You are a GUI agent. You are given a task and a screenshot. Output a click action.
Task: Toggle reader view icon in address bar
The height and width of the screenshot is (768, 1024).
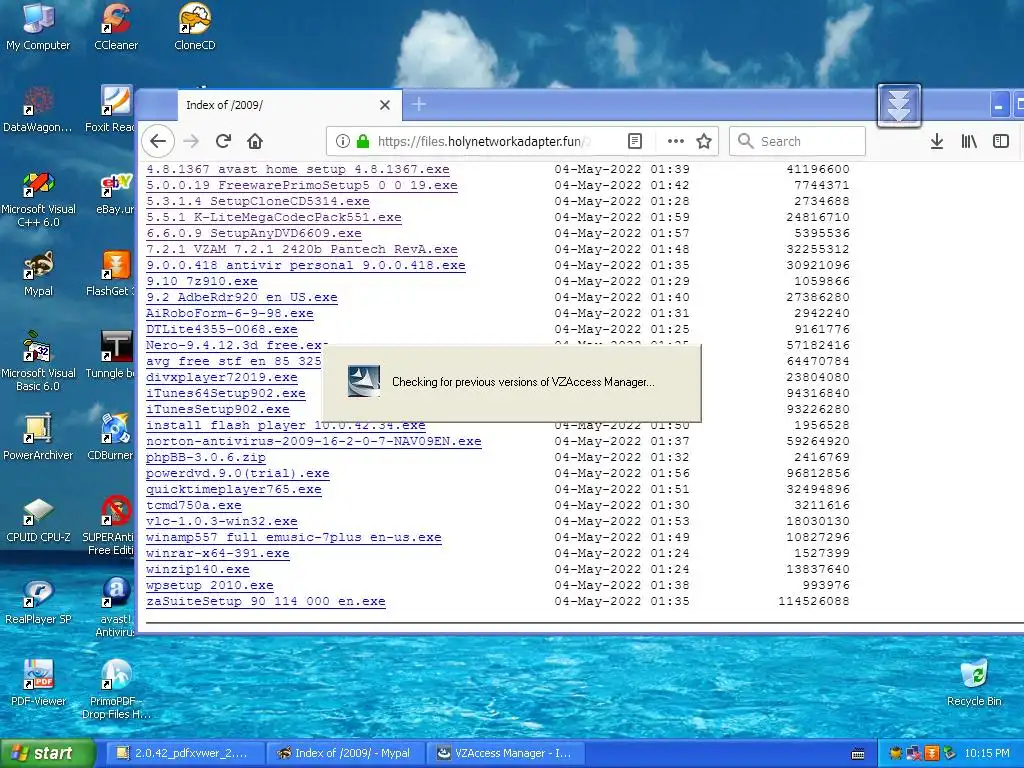635,141
